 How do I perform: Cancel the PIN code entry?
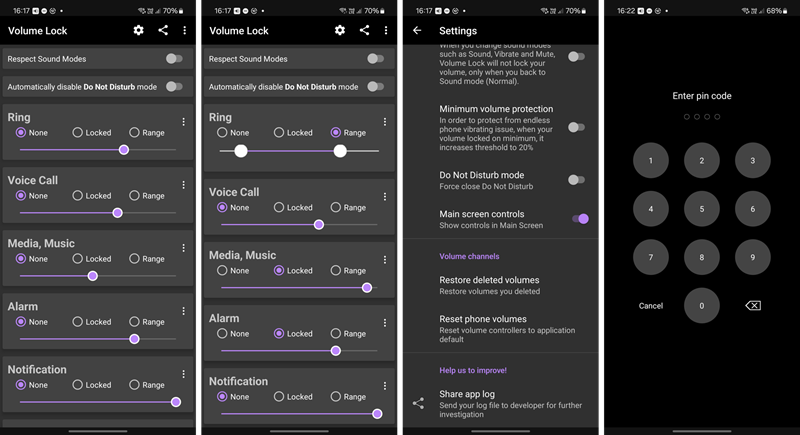(651, 306)
